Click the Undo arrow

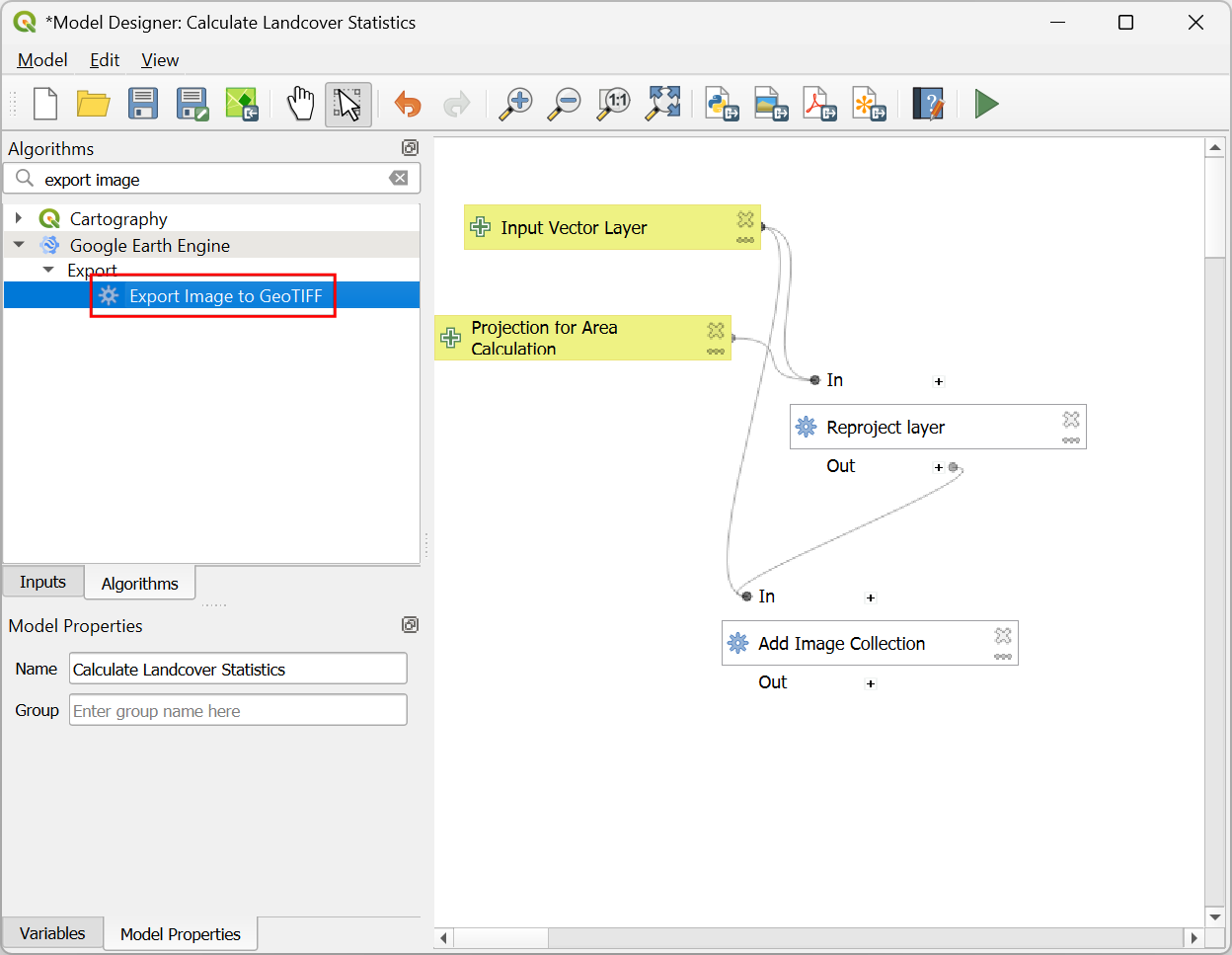pyautogui.click(x=407, y=104)
